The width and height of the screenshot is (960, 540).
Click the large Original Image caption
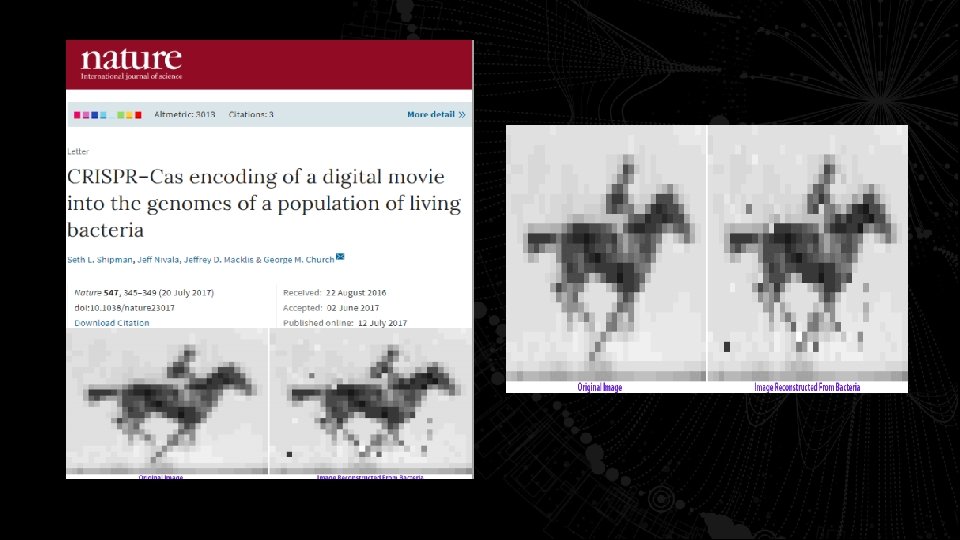coord(600,388)
